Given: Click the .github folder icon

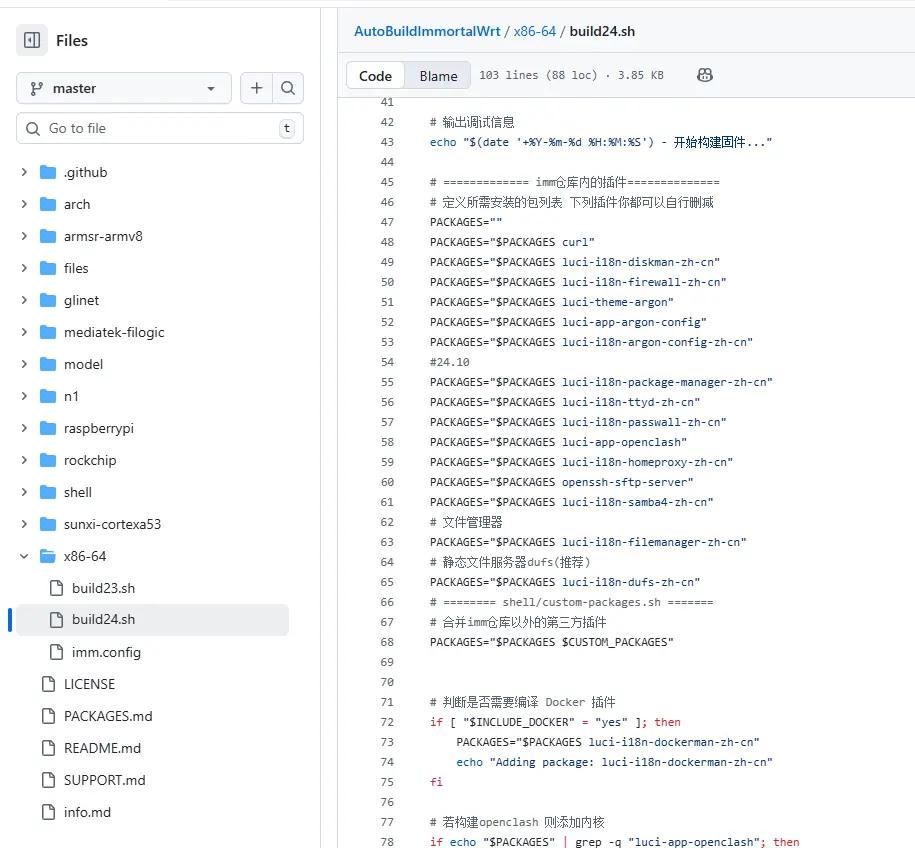Looking at the screenshot, I should coord(47,172).
